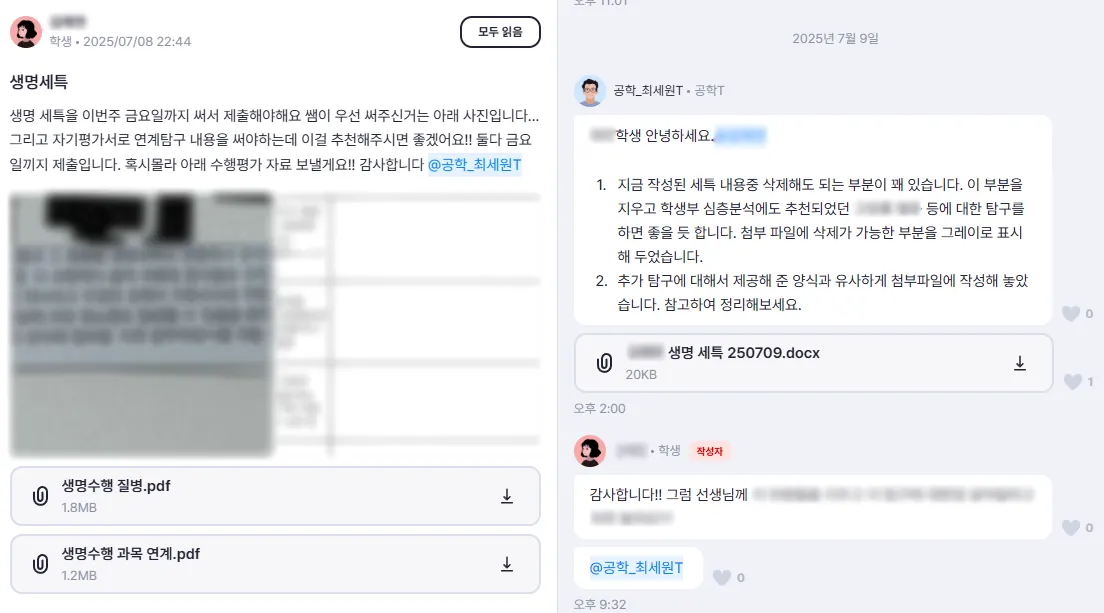This screenshot has height=613, width=1104.
Task: Open the blurred attached photo thumbnail
Action: pos(141,324)
